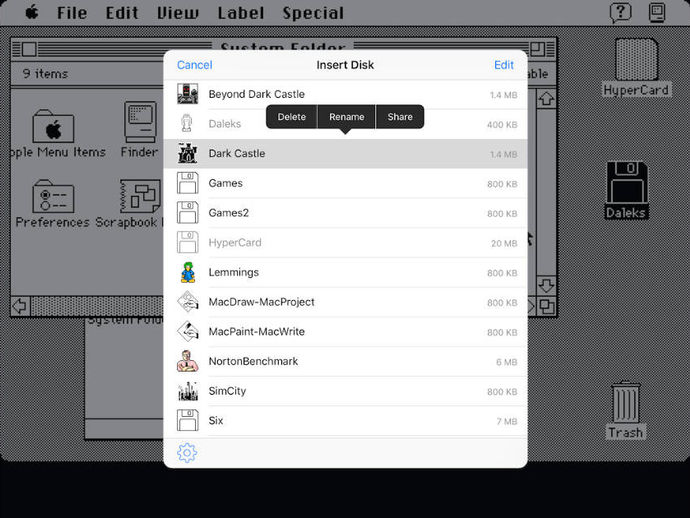This screenshot has width=690, height=518.
Task: Select the SimCity disk name
Action: 227,391
